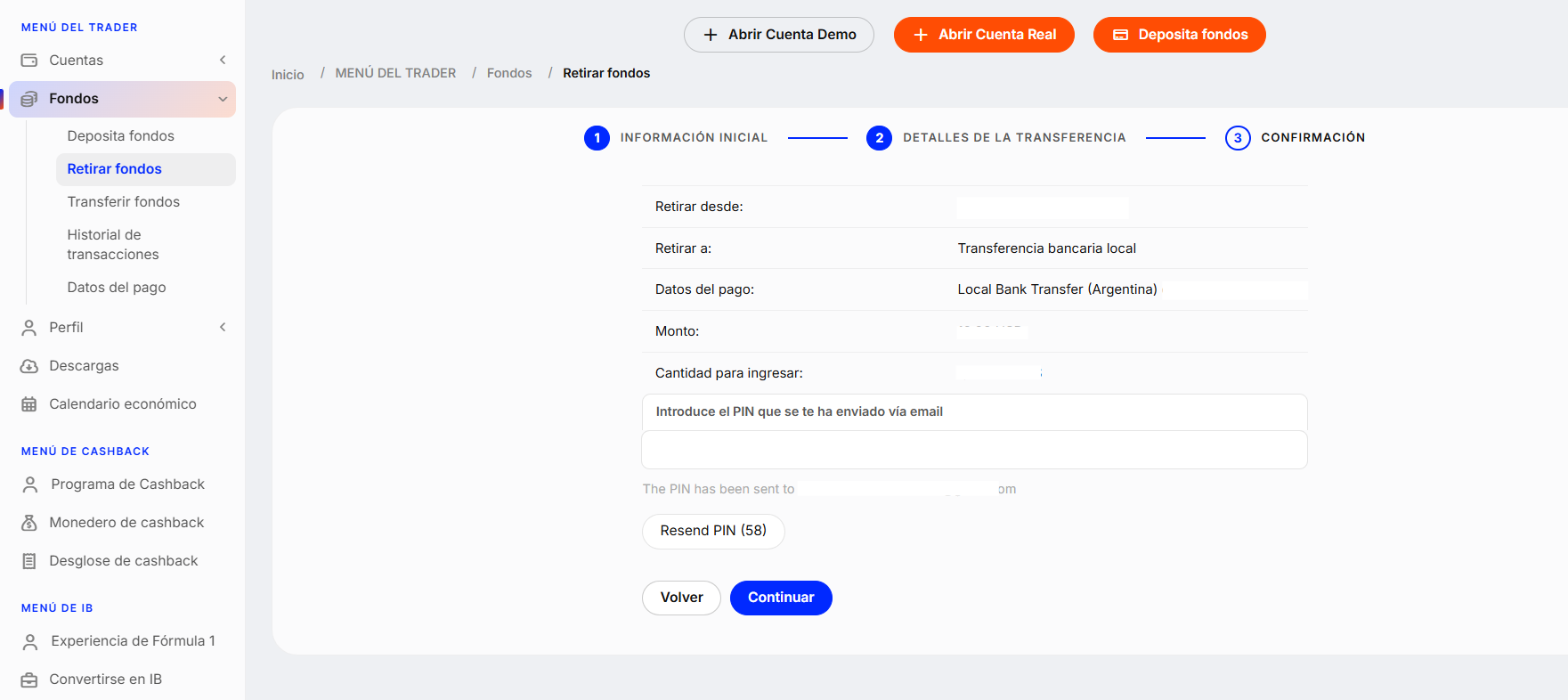
Task: Click the Monedero de cashback money bag icon
Action: point(29,523)
